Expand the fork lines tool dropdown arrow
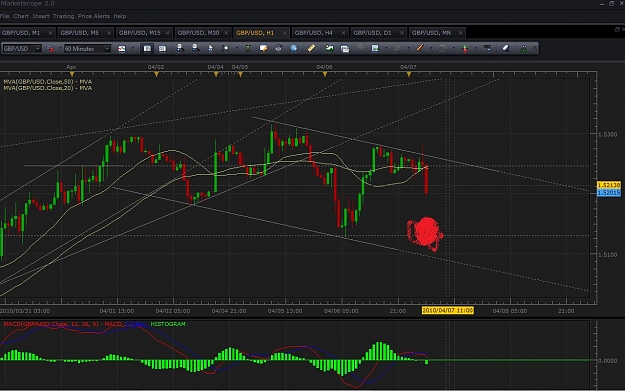Screen dimensions: 625x391 [x=409, y=49]
